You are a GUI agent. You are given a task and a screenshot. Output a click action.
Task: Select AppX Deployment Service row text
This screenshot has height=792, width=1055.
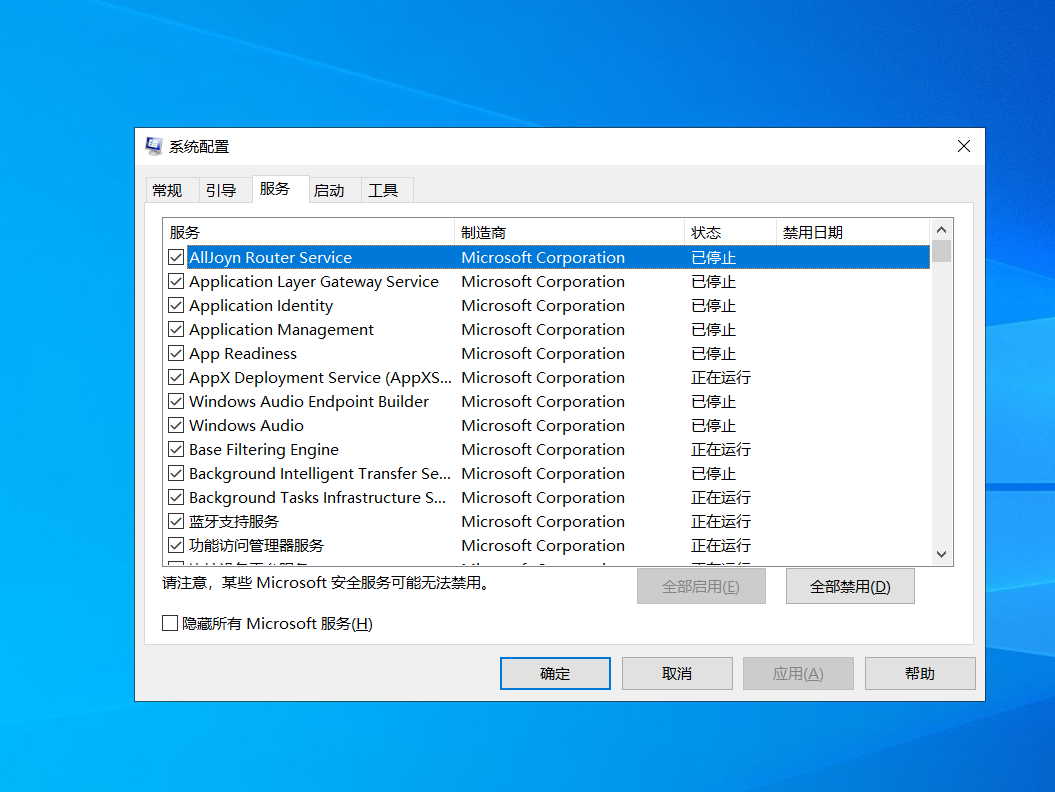tap(320, 377)
